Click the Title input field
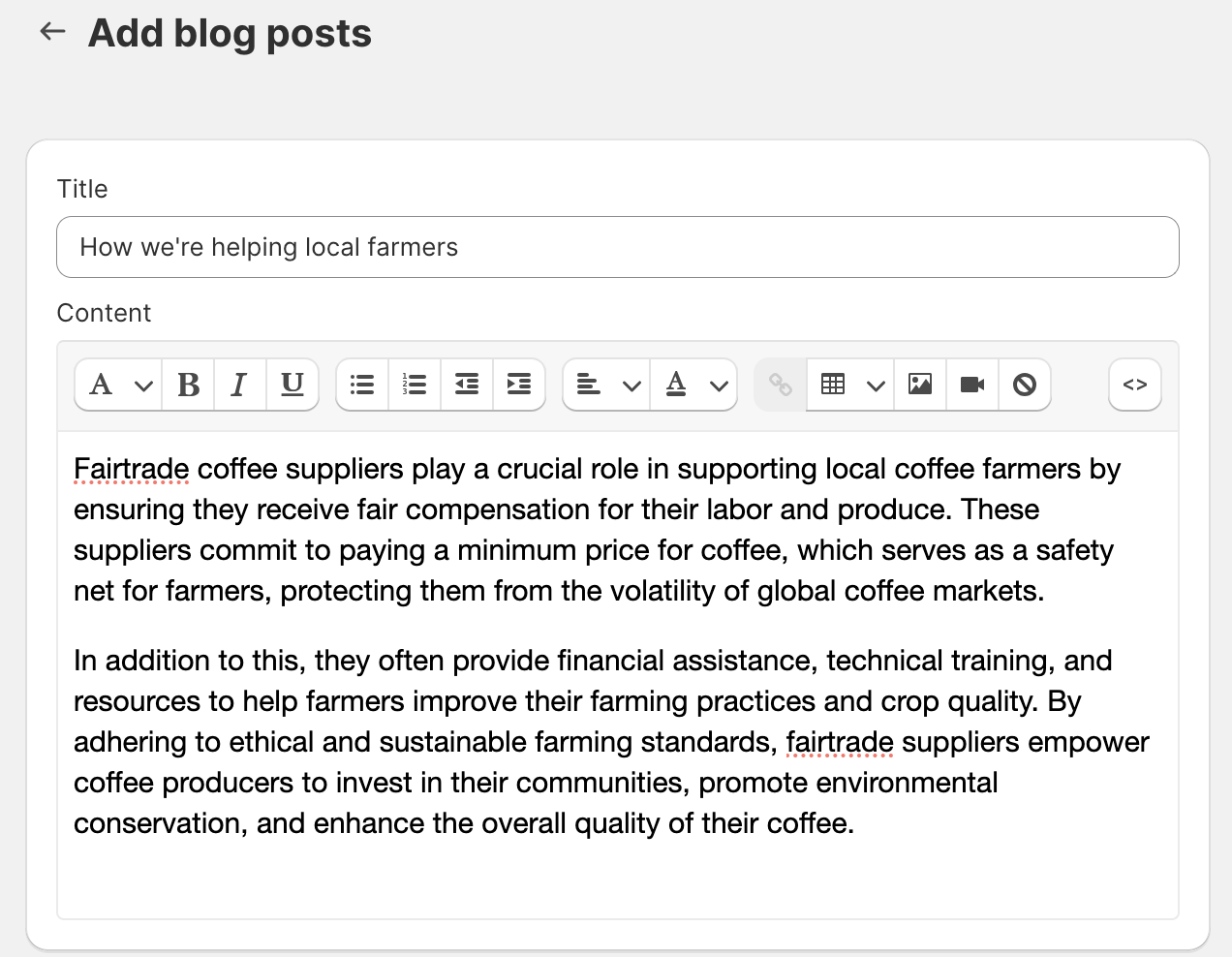Image resolution: width=1232 pixels, height=957 pixels. tap(618, 247)
